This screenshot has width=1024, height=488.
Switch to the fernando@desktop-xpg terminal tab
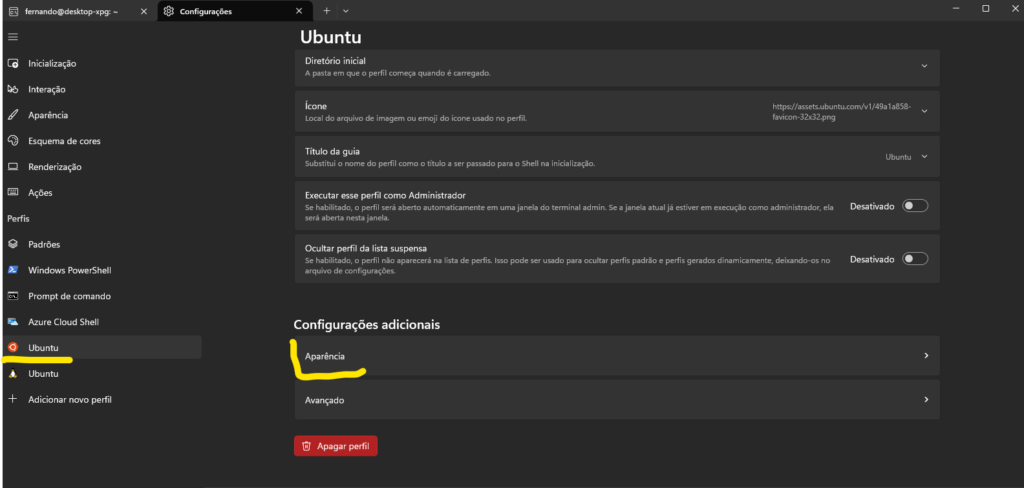(78, 11)
